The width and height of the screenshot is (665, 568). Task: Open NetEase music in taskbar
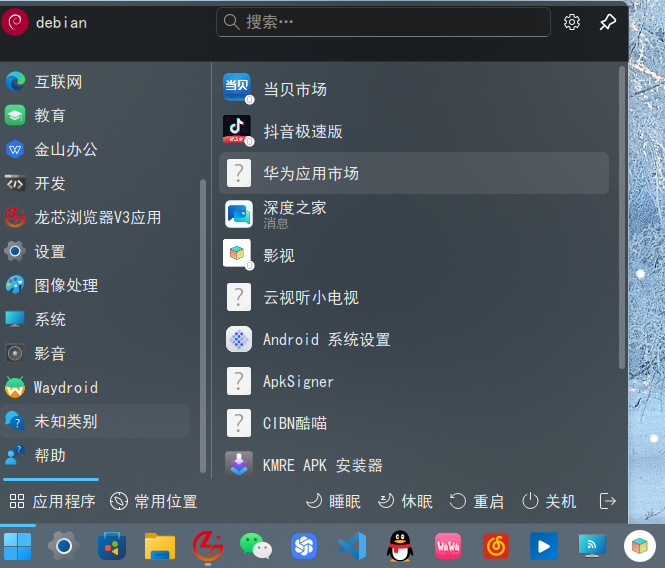[496, 546]
